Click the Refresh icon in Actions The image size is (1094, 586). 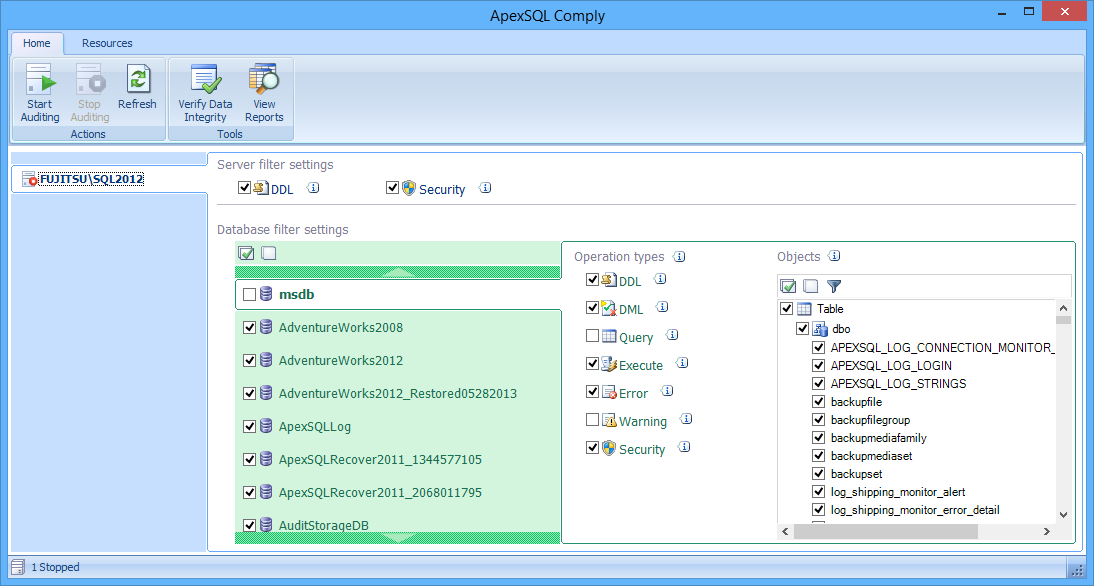[x=137, y=77]
